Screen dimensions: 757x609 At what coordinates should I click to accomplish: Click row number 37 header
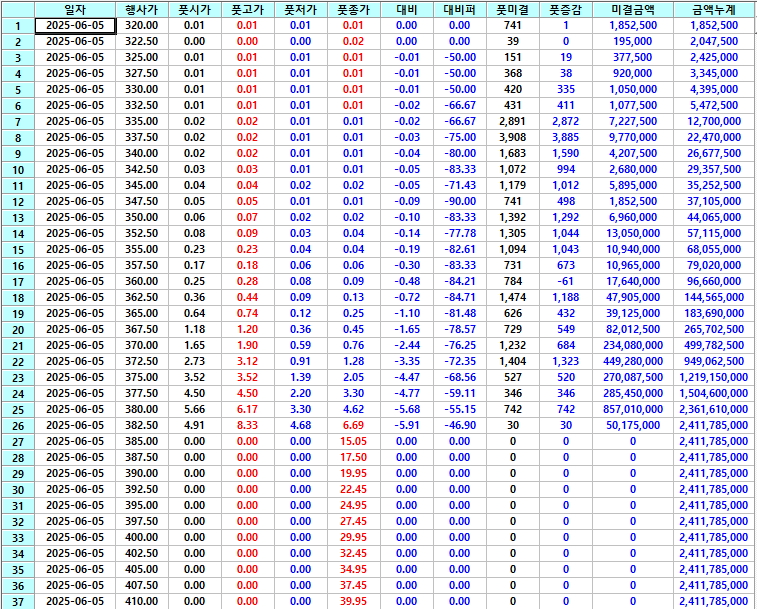click(x=18, y=601)
